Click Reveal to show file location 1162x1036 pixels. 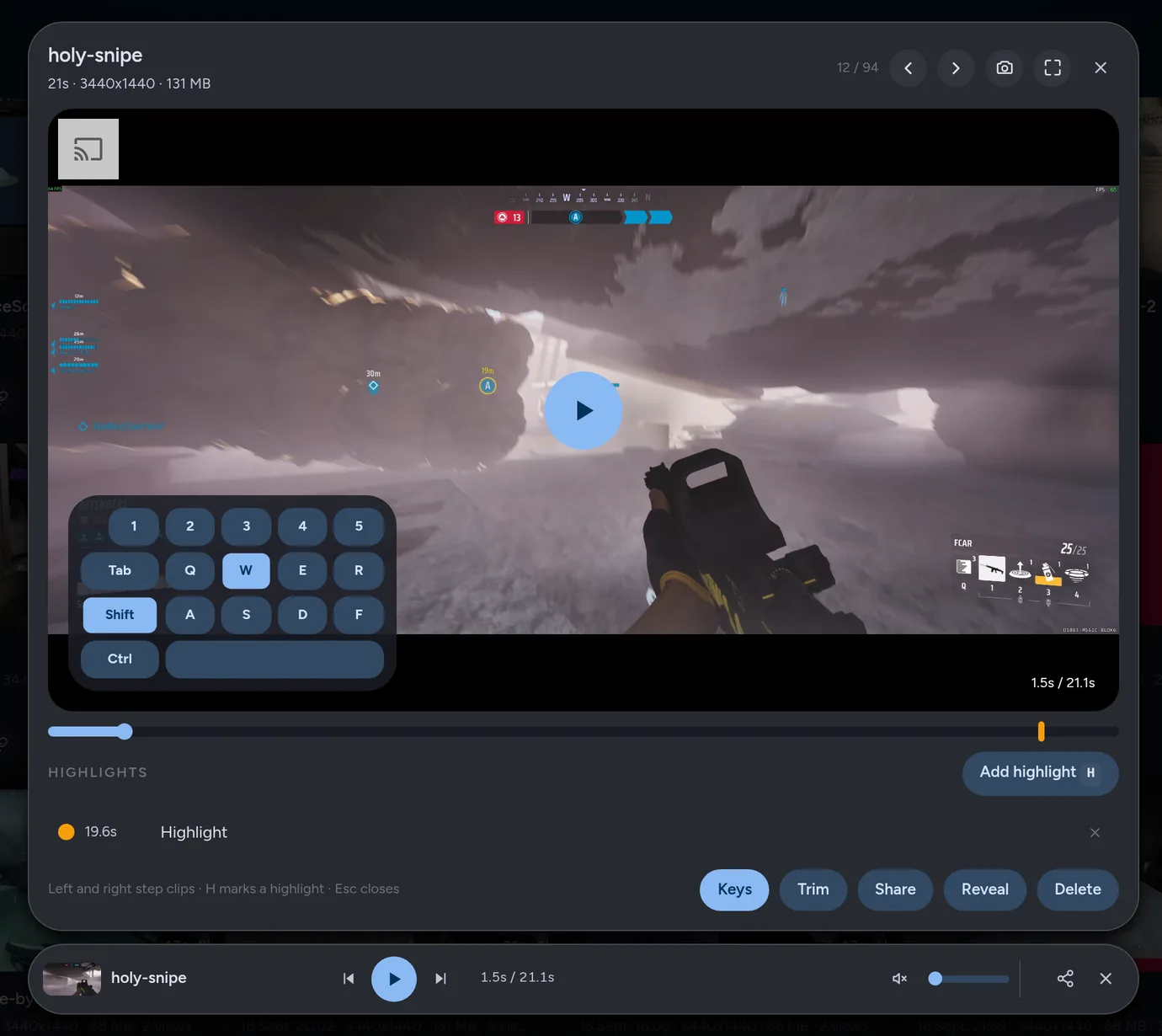[x=985, y=889]
